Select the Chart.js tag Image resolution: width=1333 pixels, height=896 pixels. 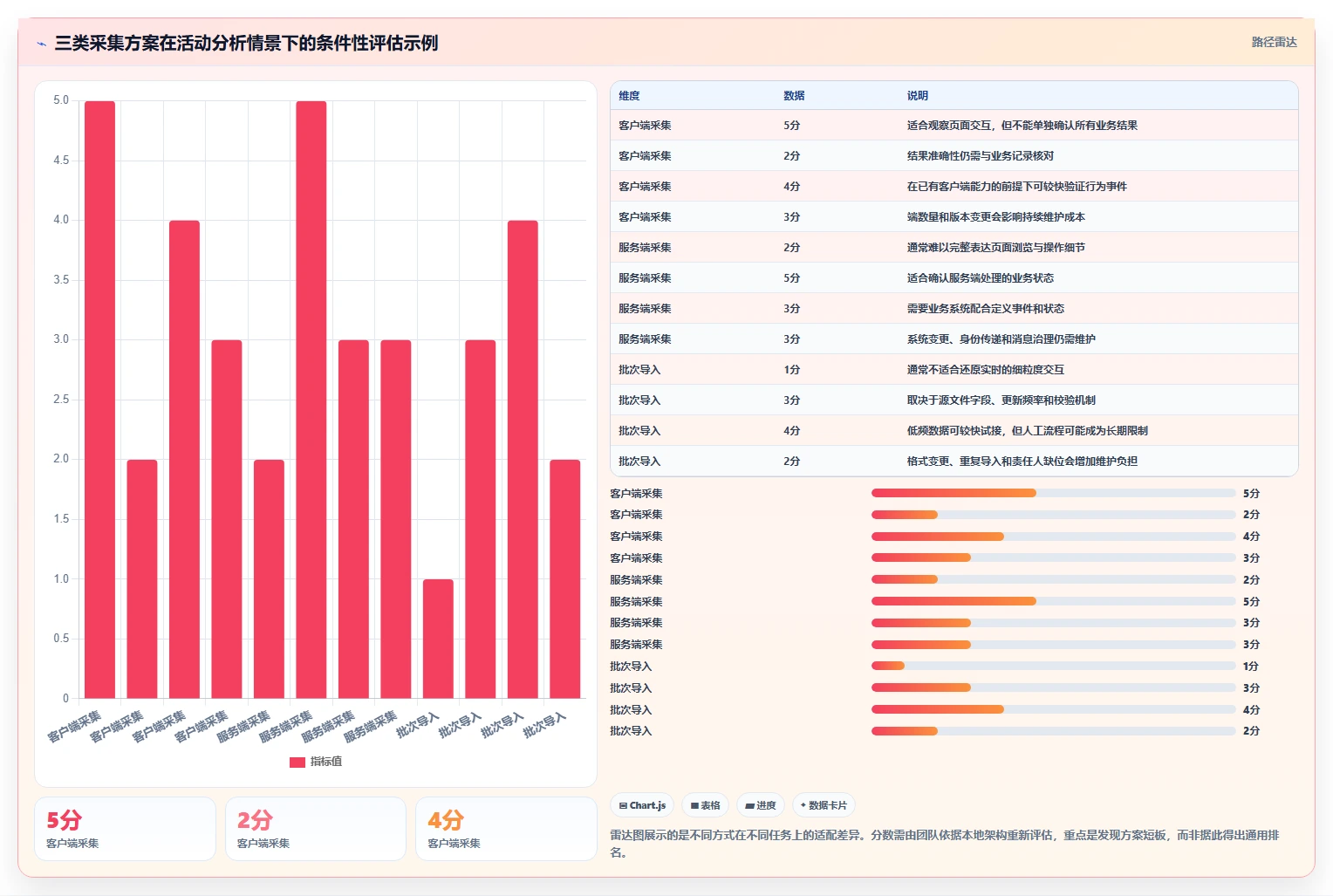(x=642, y=805)
